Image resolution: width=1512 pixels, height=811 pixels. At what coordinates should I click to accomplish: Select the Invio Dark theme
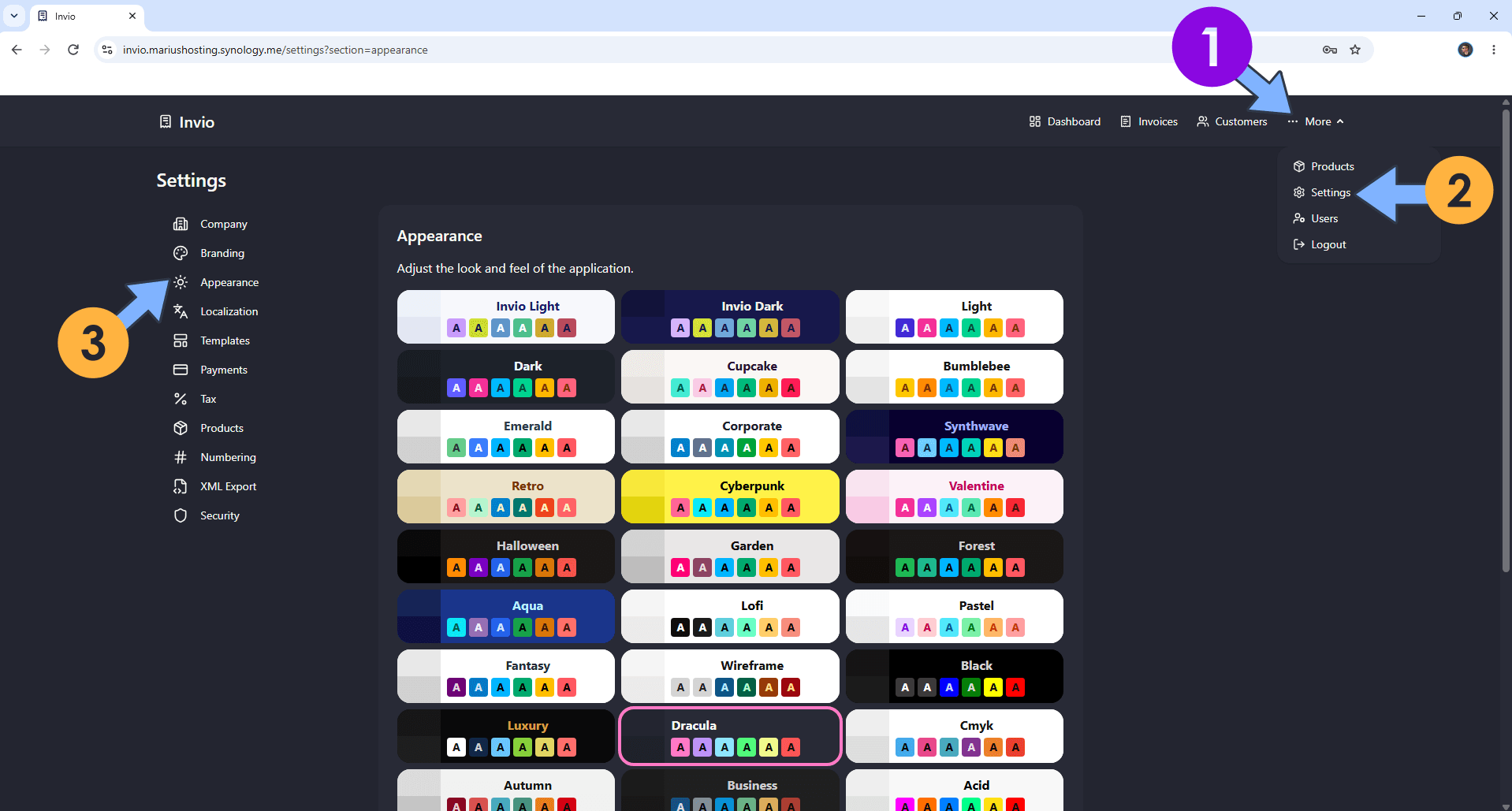click(730, 317)
